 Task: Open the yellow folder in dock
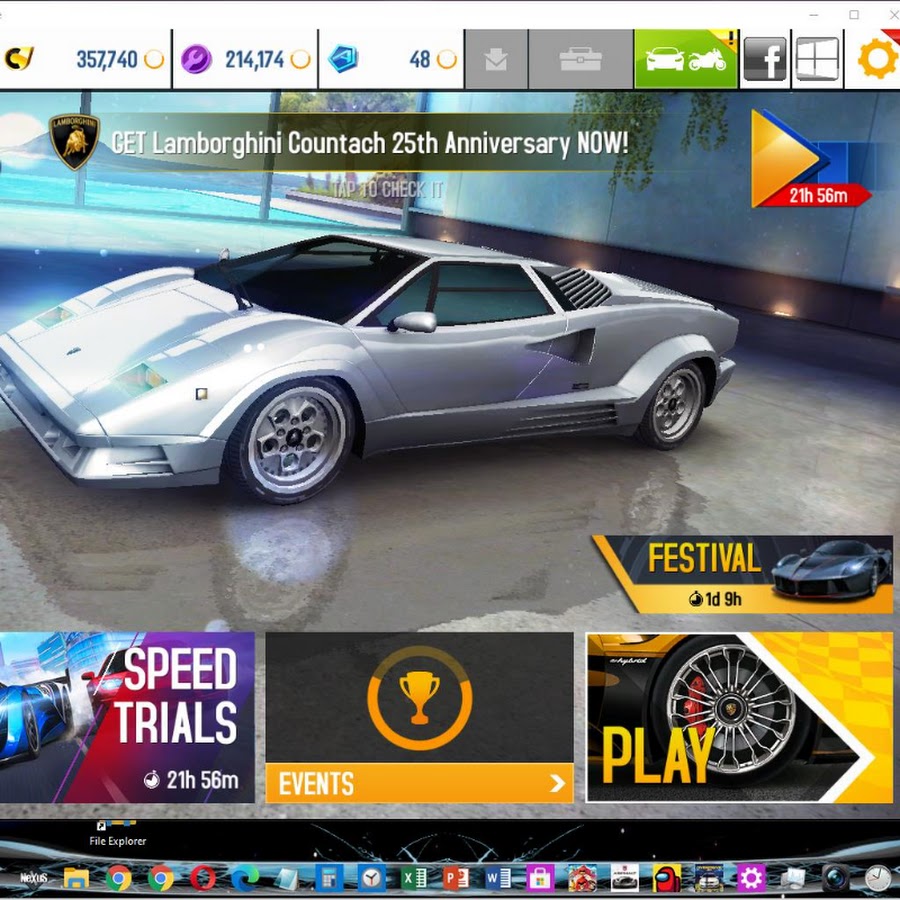tap(76, 879)
